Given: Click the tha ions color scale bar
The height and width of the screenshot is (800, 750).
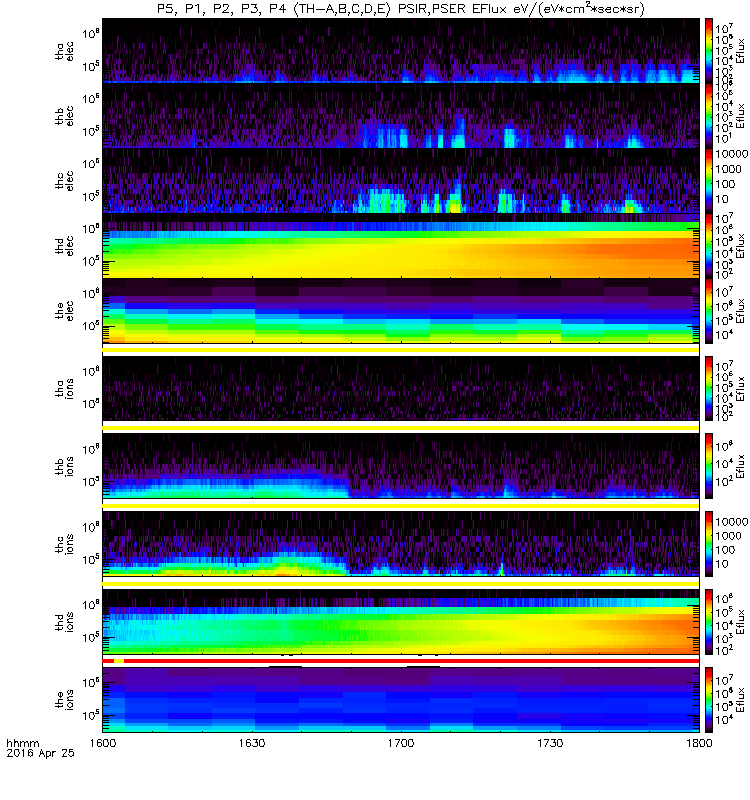Looking at the screenshot, I should [x=709, y=388].
